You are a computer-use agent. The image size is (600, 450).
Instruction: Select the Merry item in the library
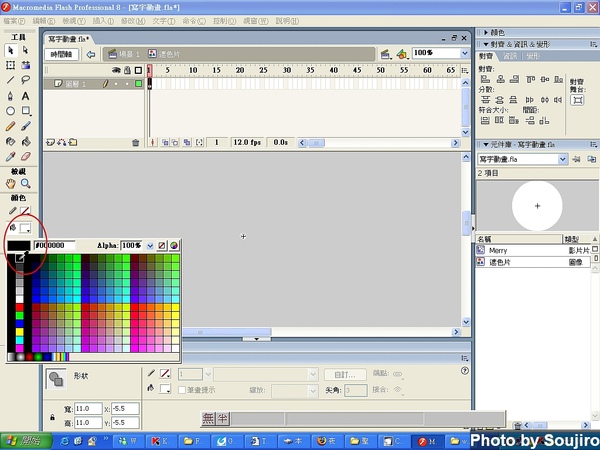pyautogui.click(x=499, y=250)
